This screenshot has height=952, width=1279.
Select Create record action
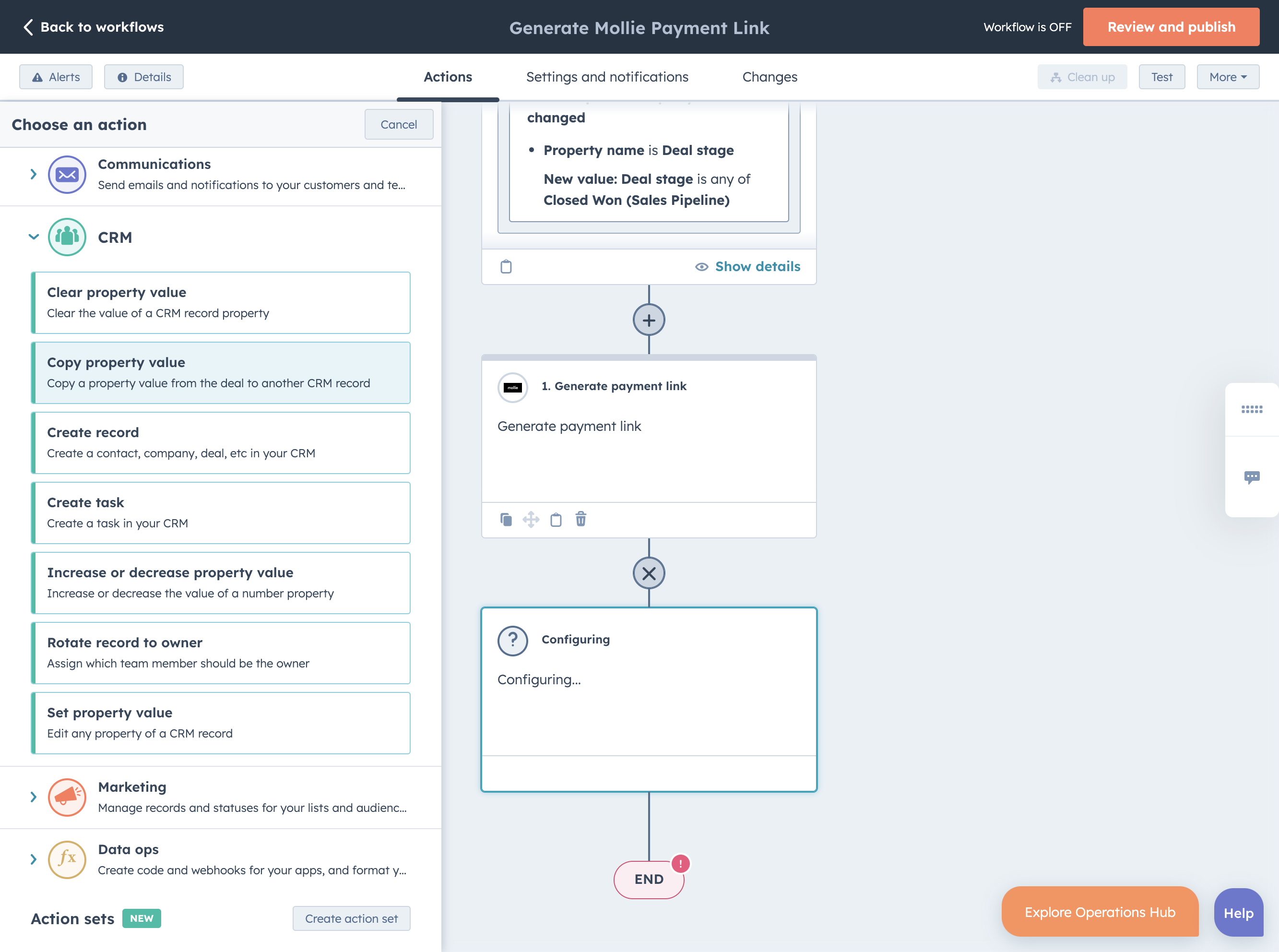coord(221,442)
